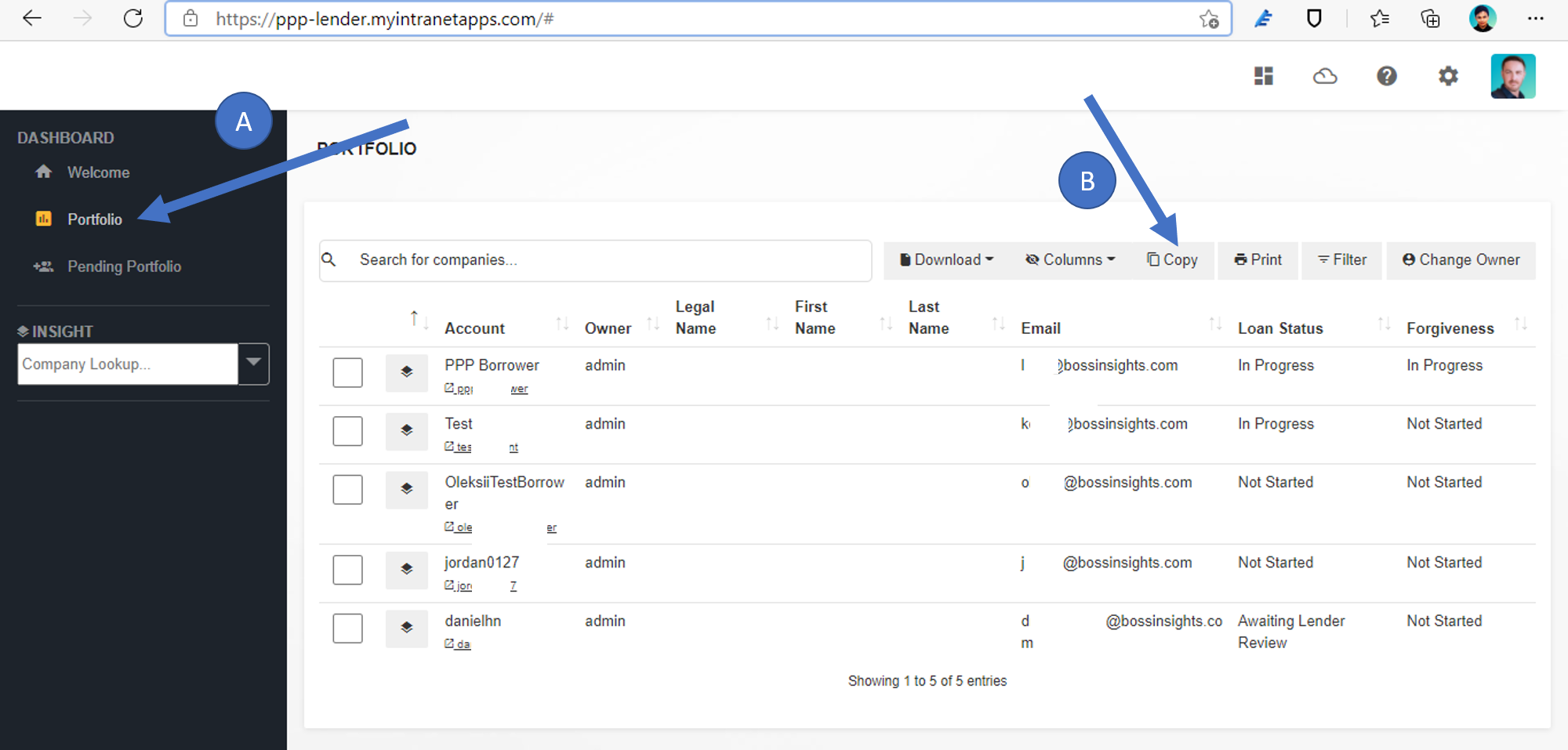The image size is (1568, 750).
Task: Reload the page with refresh icon
Action: (x=133, y=18)
